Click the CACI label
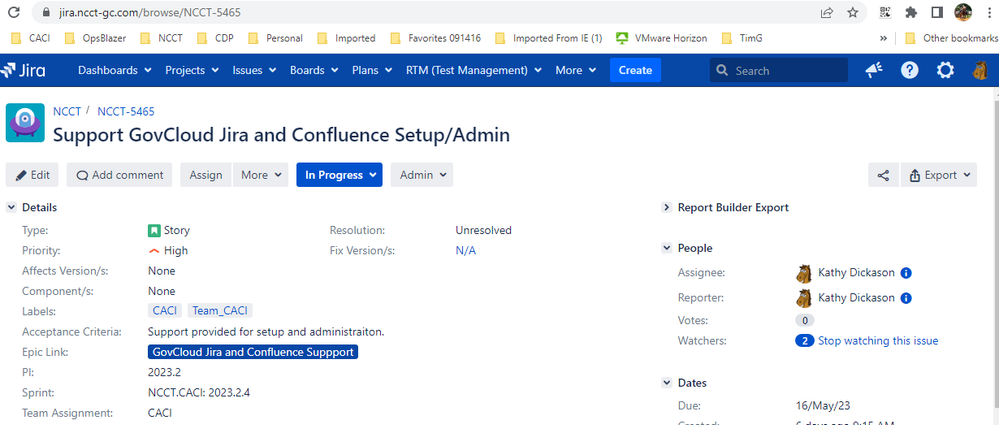 tap(165, 311)
